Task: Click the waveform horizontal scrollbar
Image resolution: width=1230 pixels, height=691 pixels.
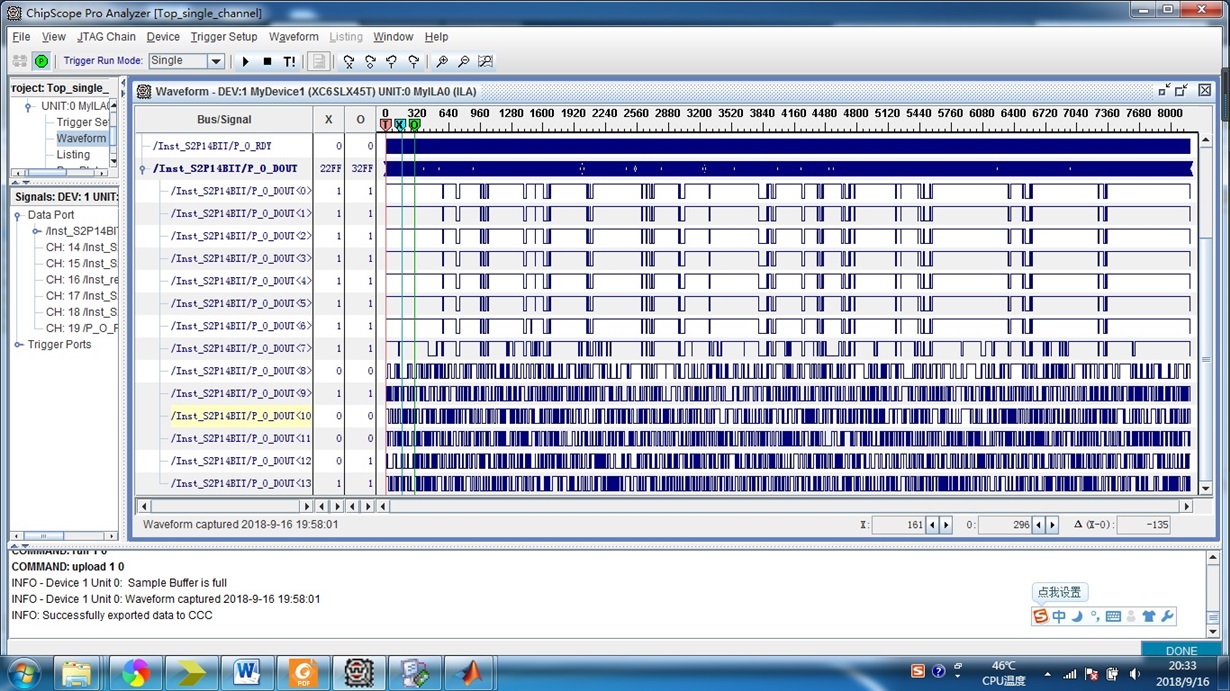Action: pyautogui.click(x=785, y=507)
